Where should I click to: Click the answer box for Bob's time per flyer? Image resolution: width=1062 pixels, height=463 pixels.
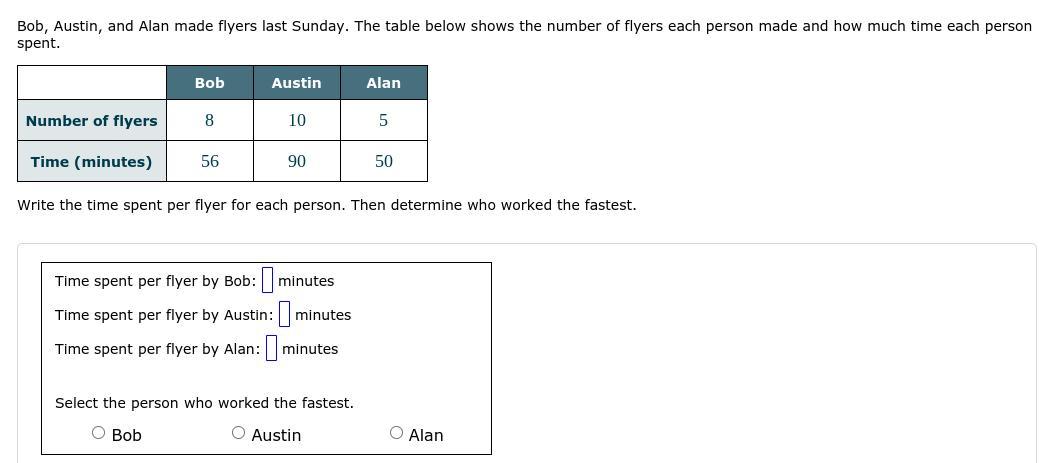coord(268,280)
